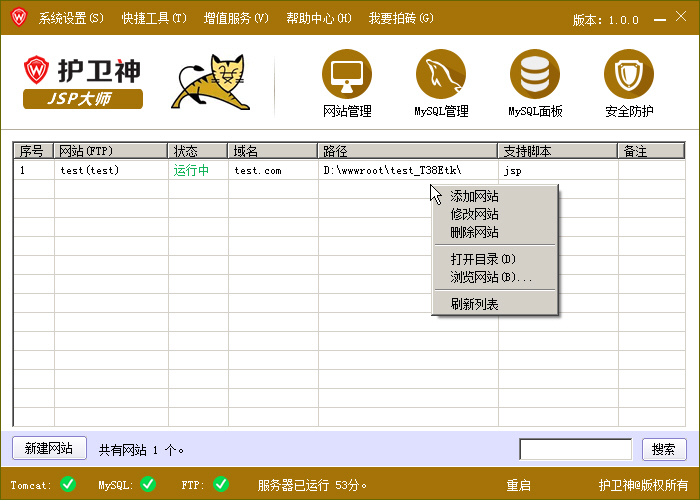Click the 域名 column header
The height and width of the screenshot is (500, 700).
(x=273, y=151)
